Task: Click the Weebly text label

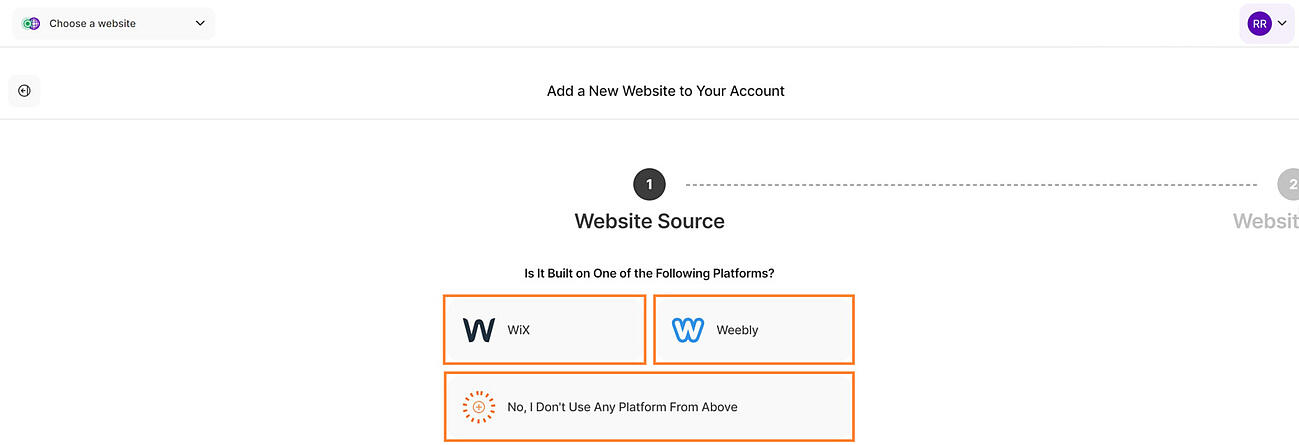Action: tap(737, 330)
